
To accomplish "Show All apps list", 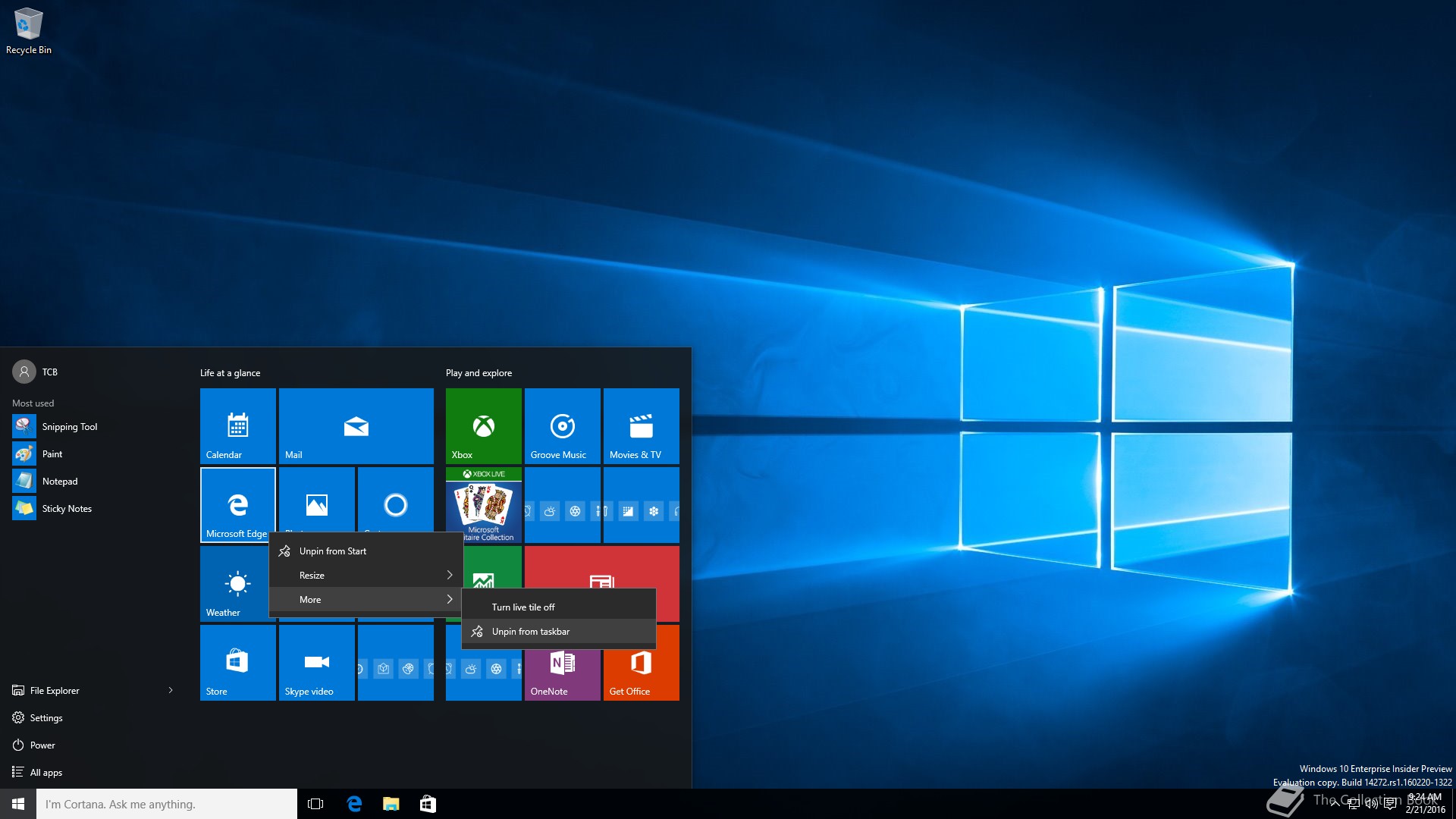I will (46, 773).
